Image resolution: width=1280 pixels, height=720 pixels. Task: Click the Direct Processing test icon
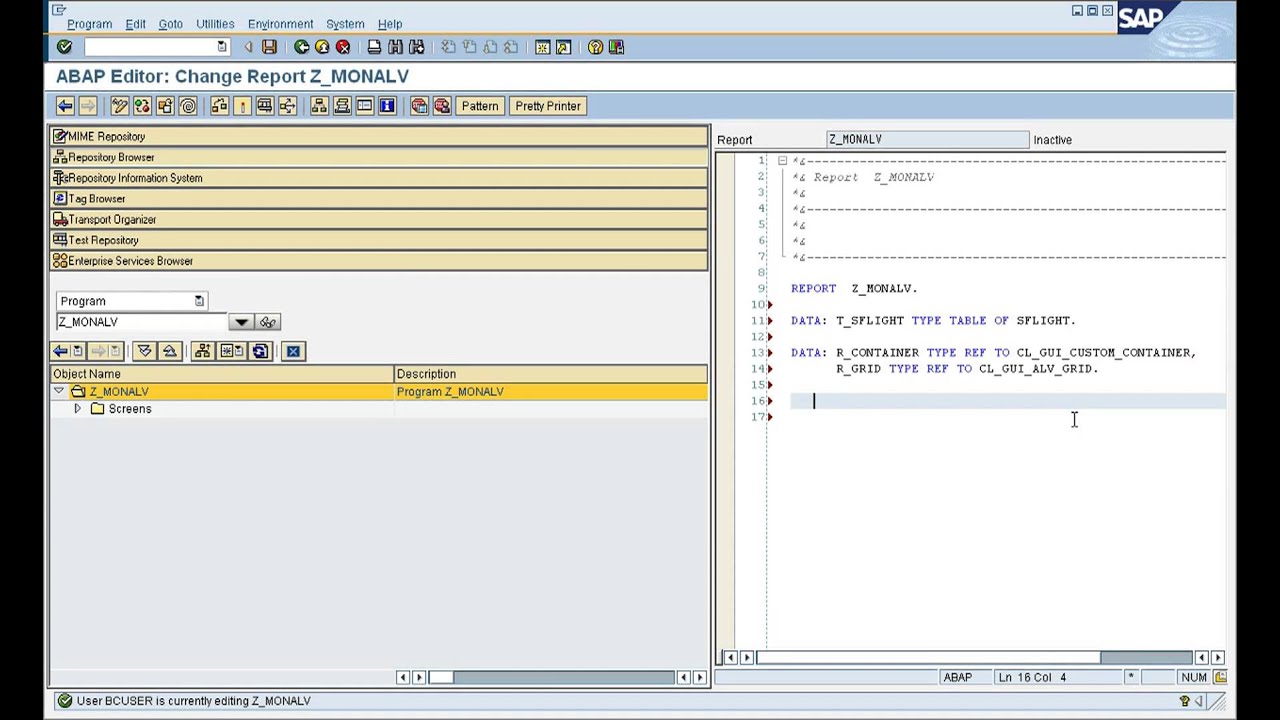point(265,106)
